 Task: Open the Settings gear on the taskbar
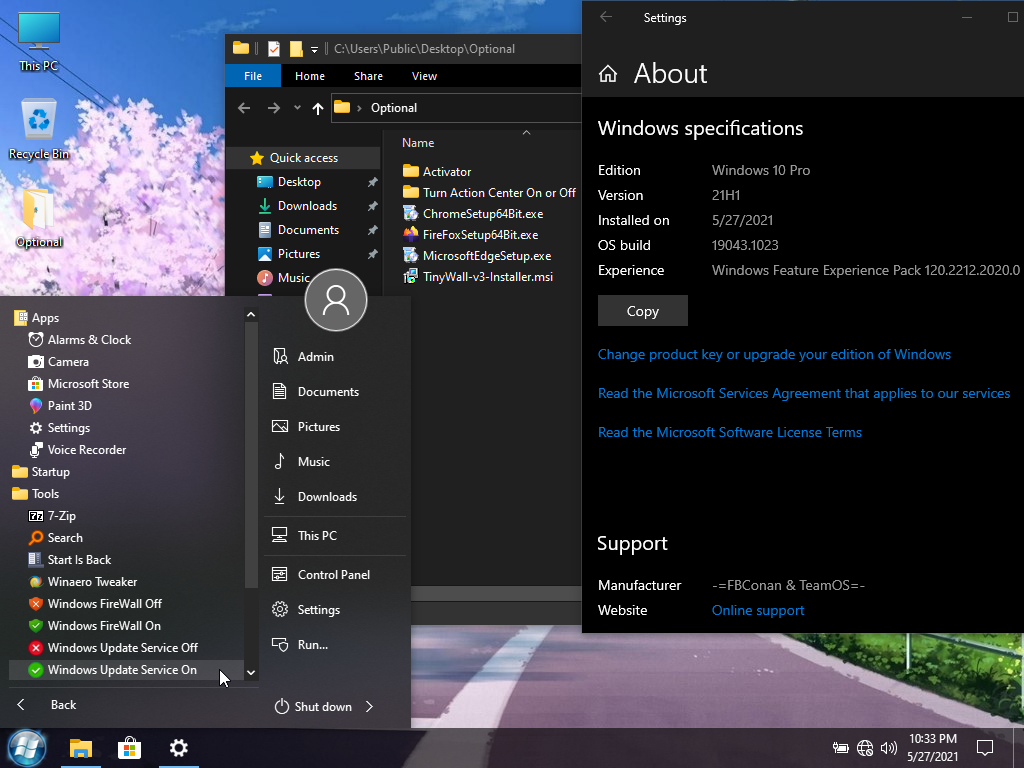point(178,748)
